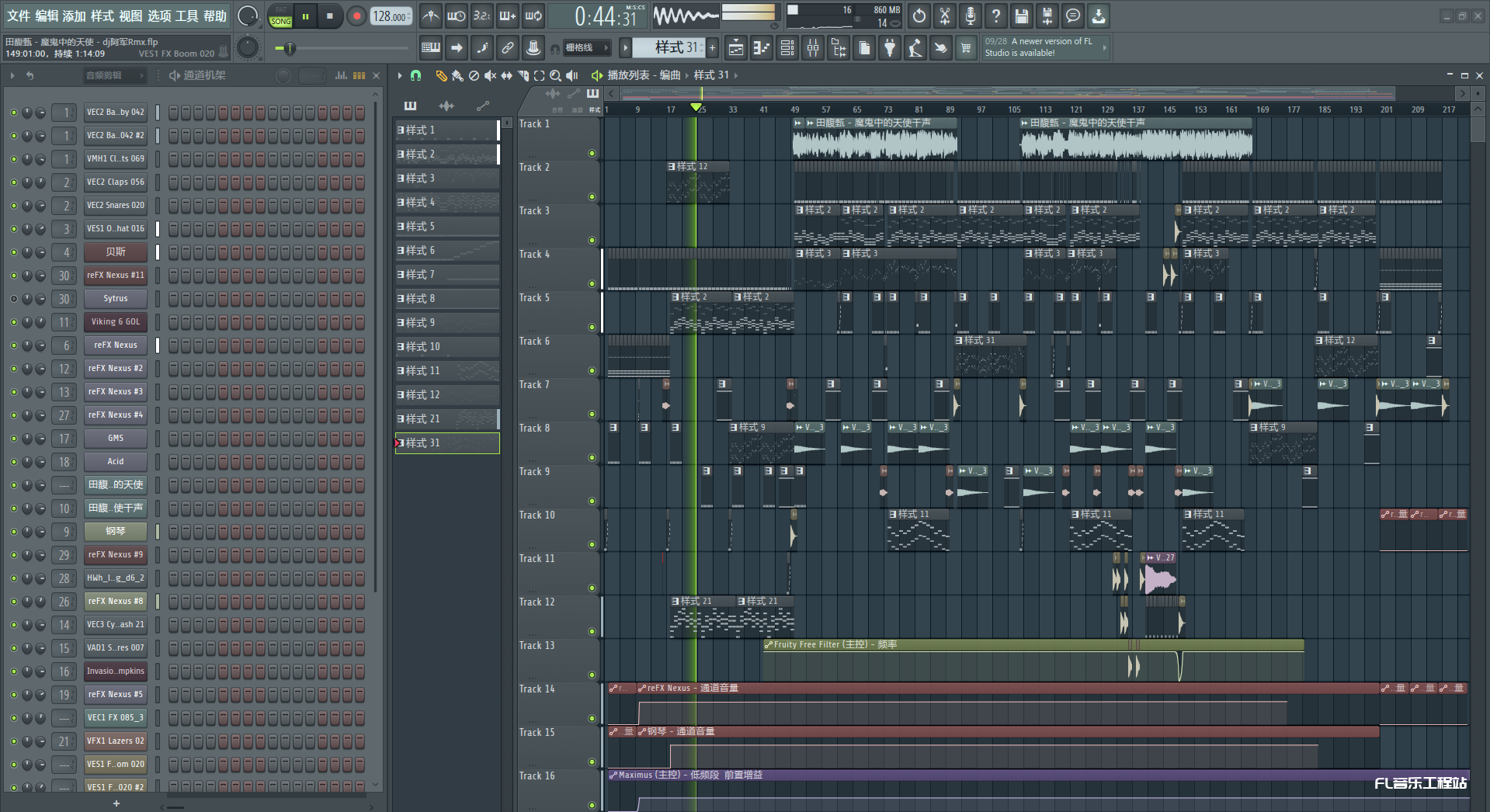
Task: Open the 选项 menu
Action: click(x=159, y=16)
